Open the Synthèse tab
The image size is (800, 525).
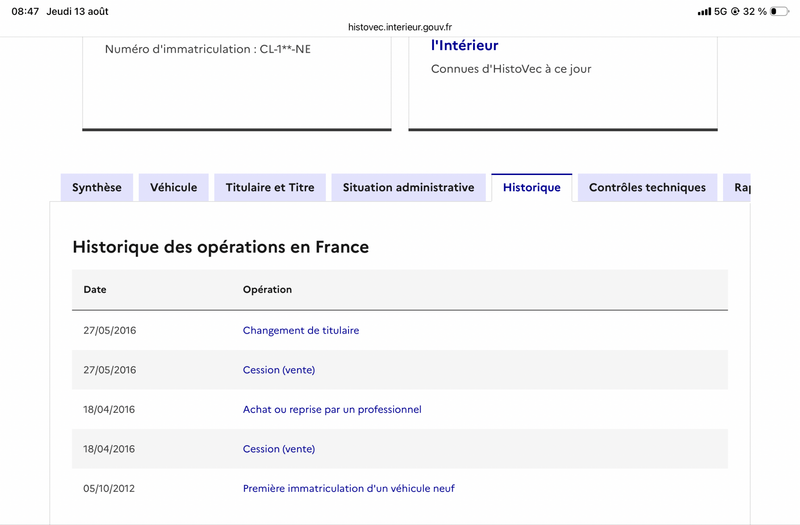97,187
